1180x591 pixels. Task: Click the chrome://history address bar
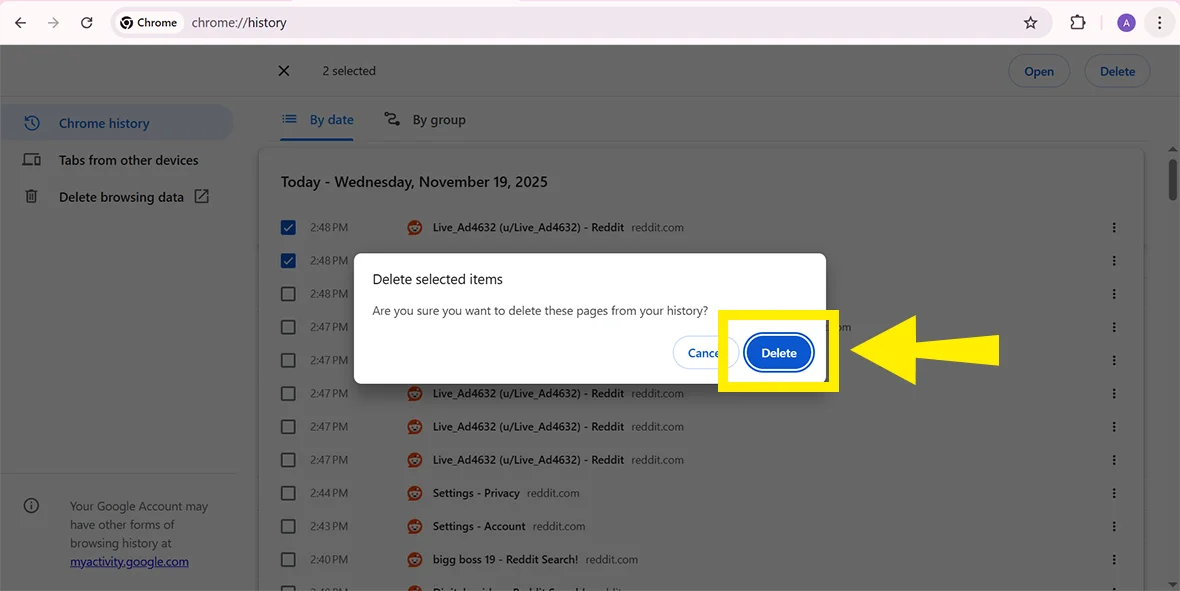tap(600, 23)
